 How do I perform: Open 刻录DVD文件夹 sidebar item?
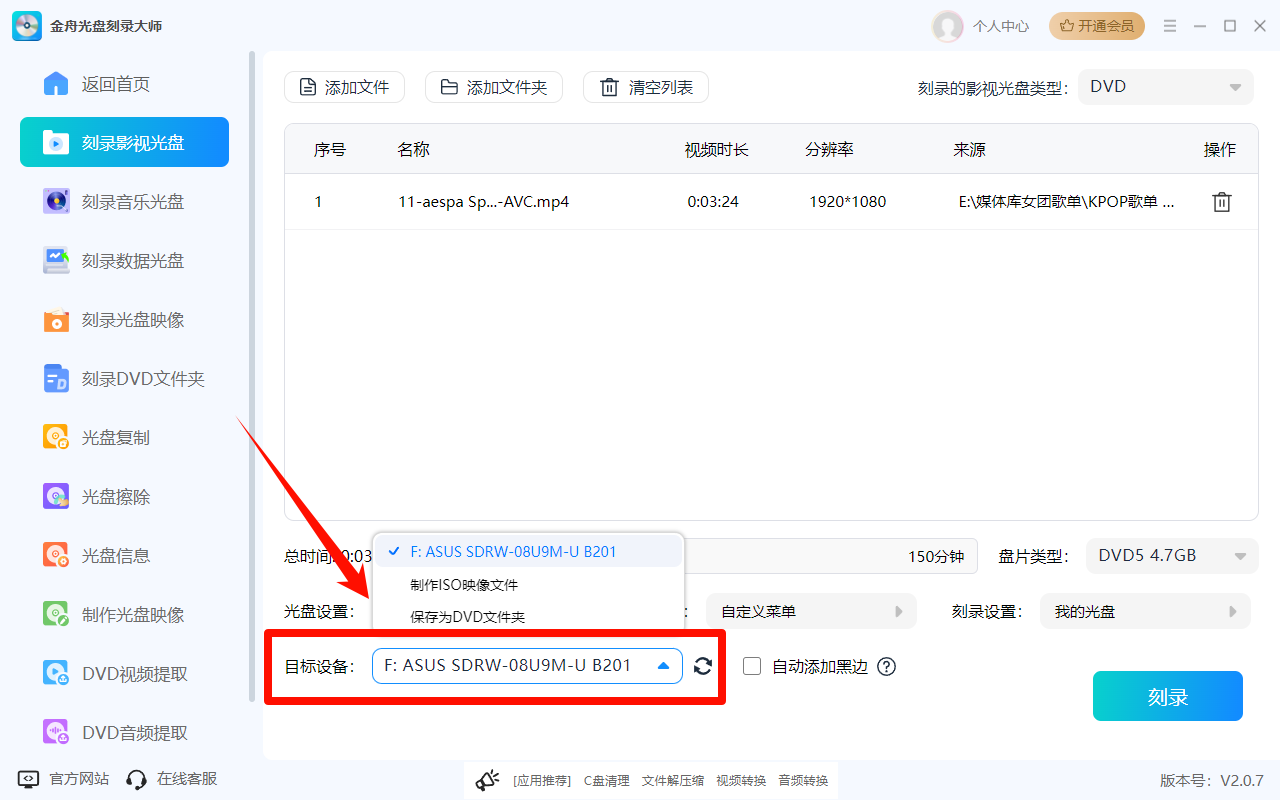pos(124,379)
